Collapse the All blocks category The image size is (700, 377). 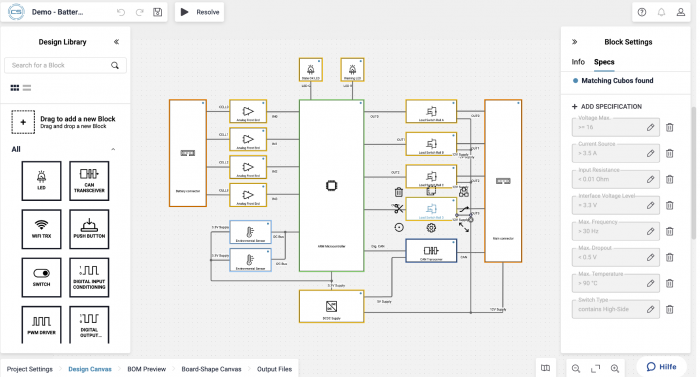click(x=113, y=149)
